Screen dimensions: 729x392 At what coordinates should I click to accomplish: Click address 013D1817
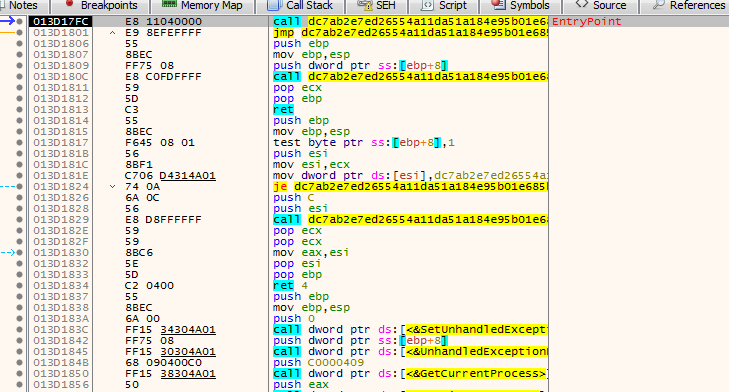[60, 142]
